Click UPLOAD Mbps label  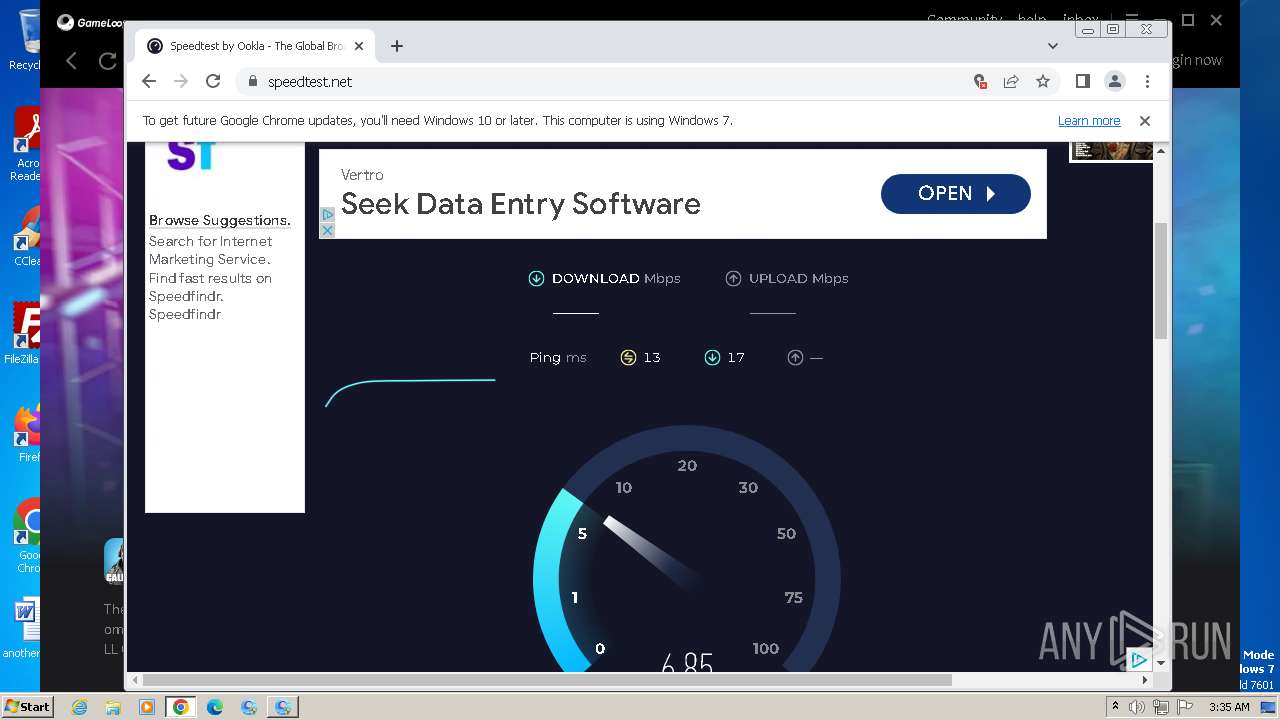pyautogui.click(x=798, y=279)
